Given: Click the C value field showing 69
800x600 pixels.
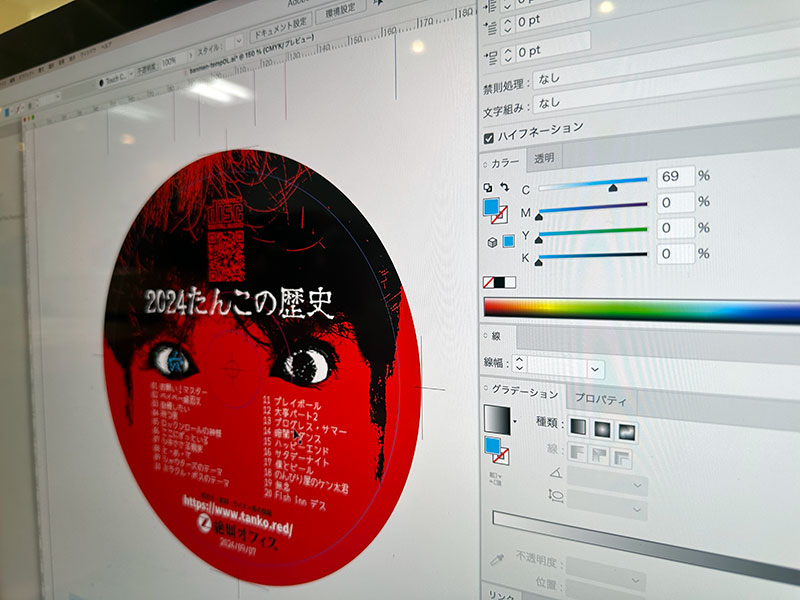Looking at the screenshot, I should pos(676,177).
